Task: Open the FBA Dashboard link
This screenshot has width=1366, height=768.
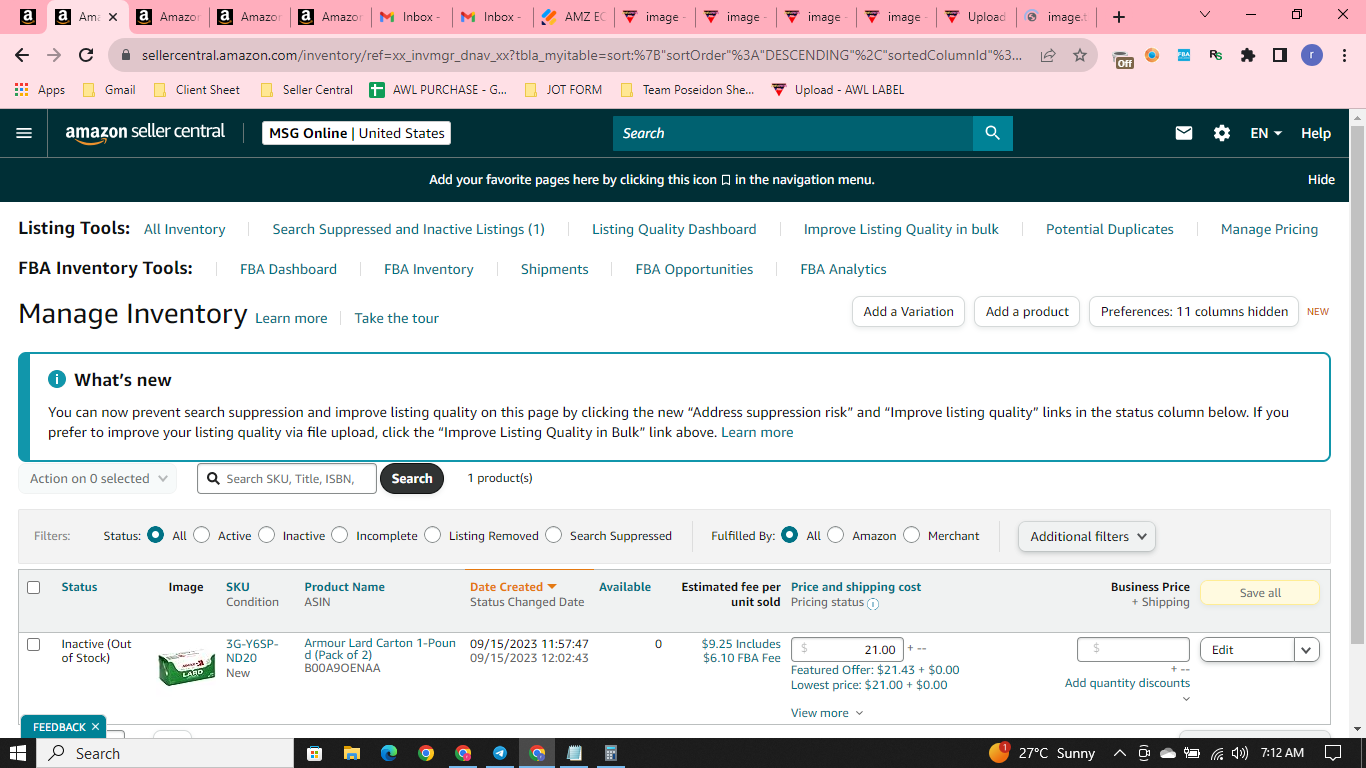Action: [x=288, y=269]
